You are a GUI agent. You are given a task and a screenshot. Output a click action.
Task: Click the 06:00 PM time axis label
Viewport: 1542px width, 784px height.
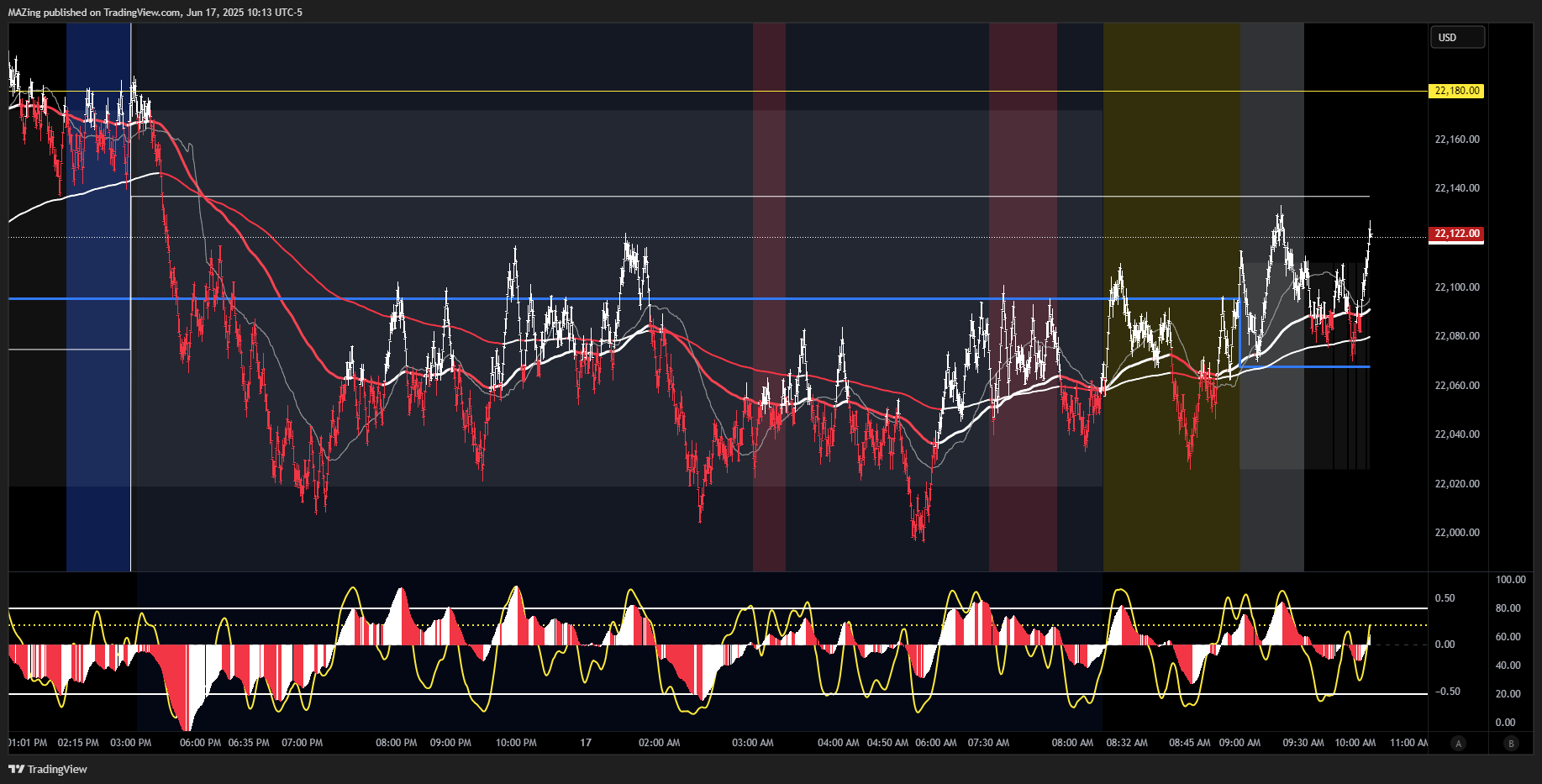[x=200, y=743]
